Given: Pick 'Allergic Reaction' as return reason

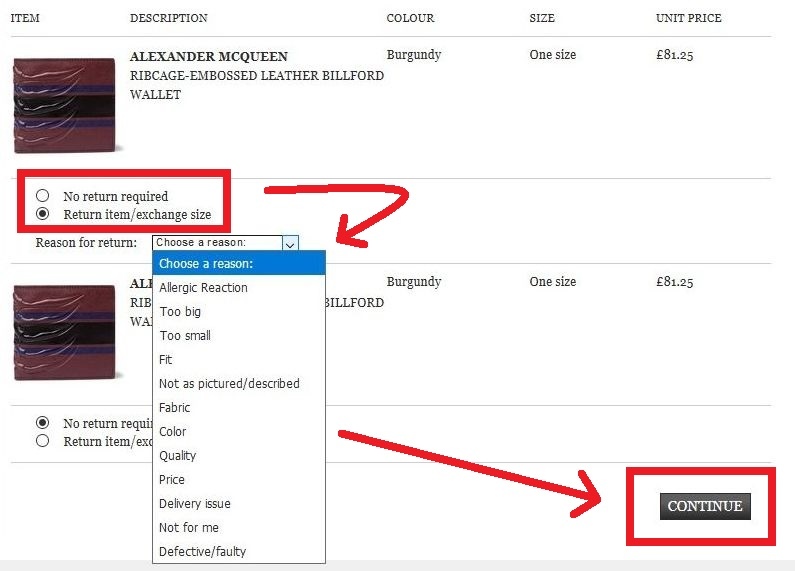Looking at the screenshot, I should (x=239, y=288).
